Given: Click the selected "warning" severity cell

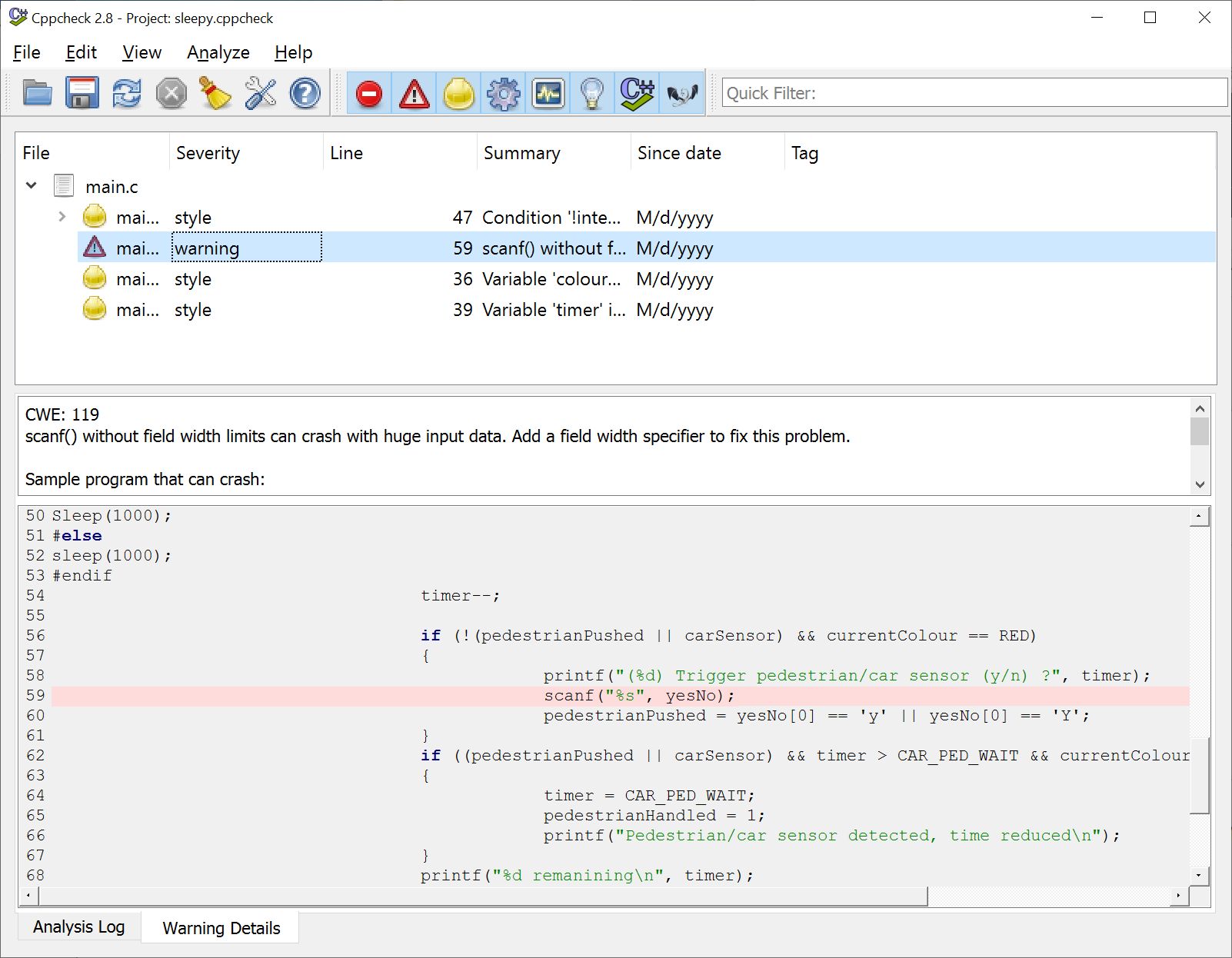Looking at the screenshot, I should point(247,248).
